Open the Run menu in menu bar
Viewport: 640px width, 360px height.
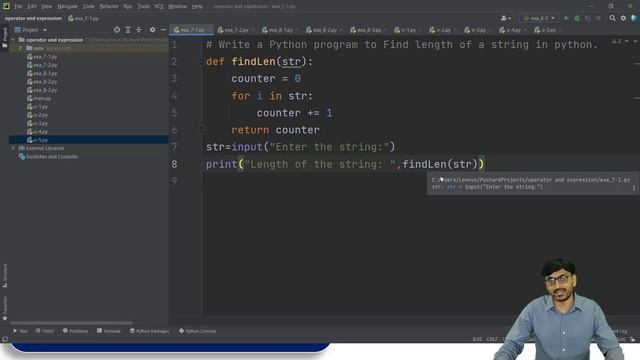(128, 6)
